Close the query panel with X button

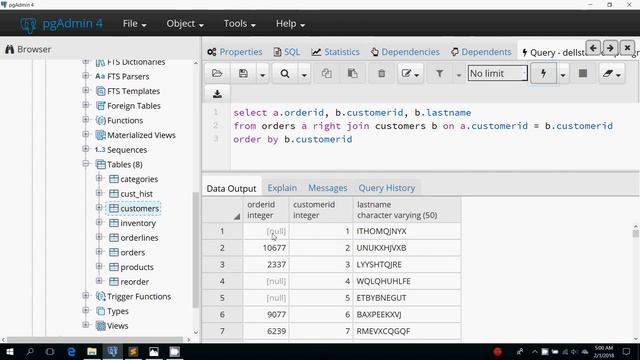(x=627, y=48)
